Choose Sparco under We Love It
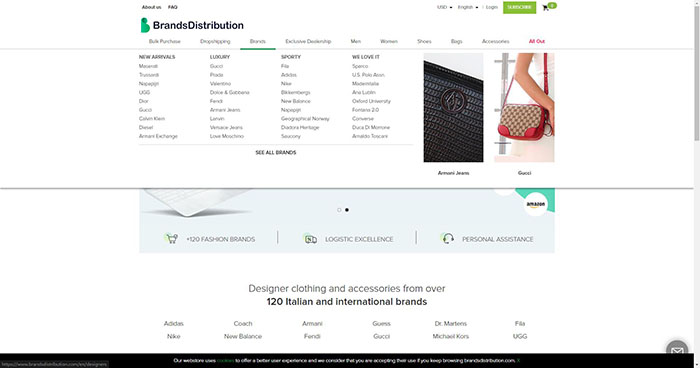The image size is (700, 368). coord(360,66)
